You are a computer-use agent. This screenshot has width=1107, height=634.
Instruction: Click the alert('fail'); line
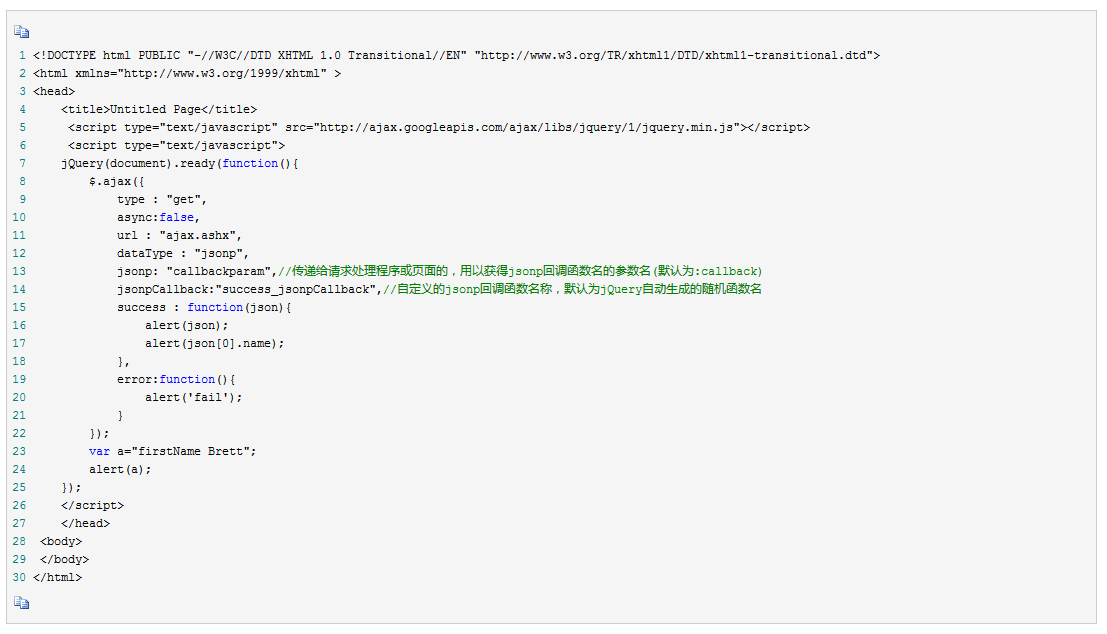point(194,397)
